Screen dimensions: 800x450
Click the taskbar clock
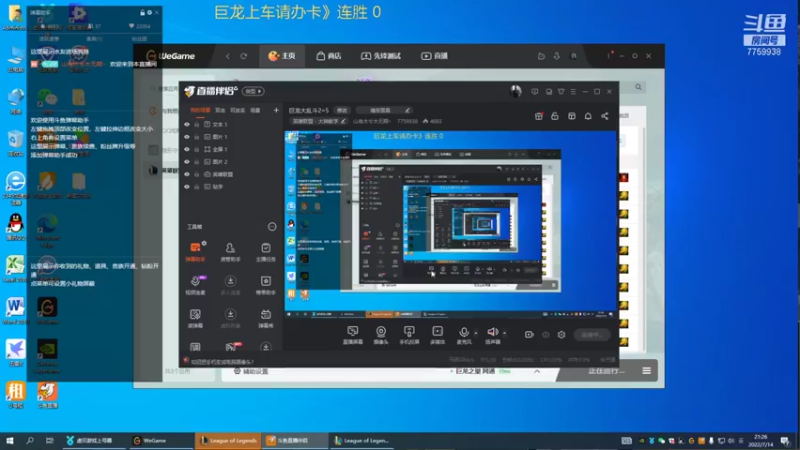click(761, 441)
